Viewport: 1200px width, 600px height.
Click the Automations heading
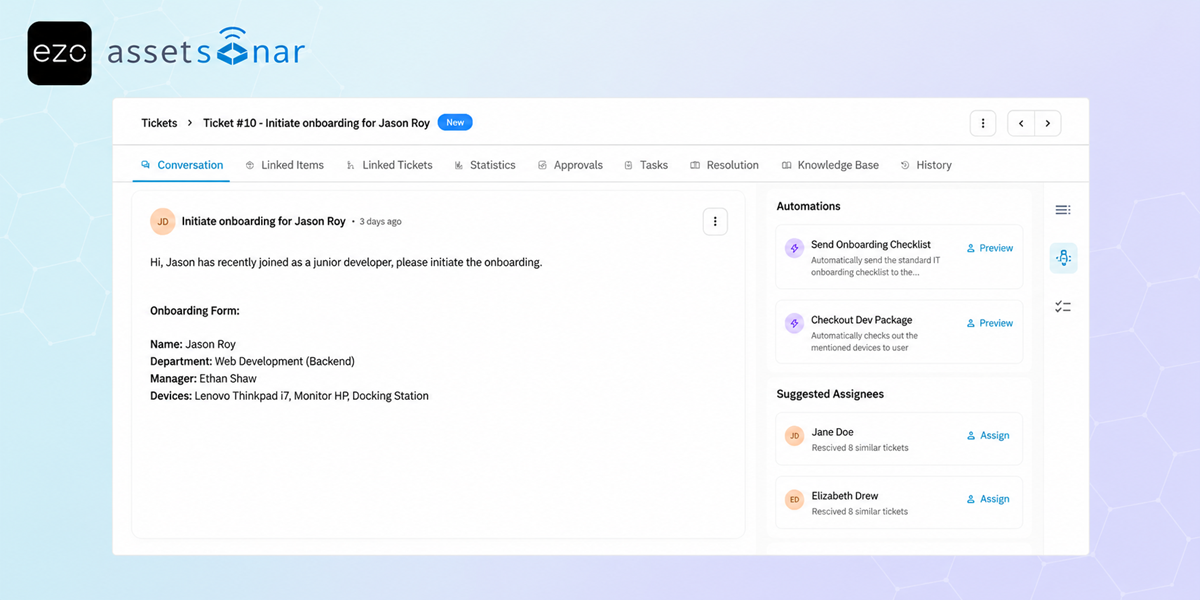click(x=809, y=206)
